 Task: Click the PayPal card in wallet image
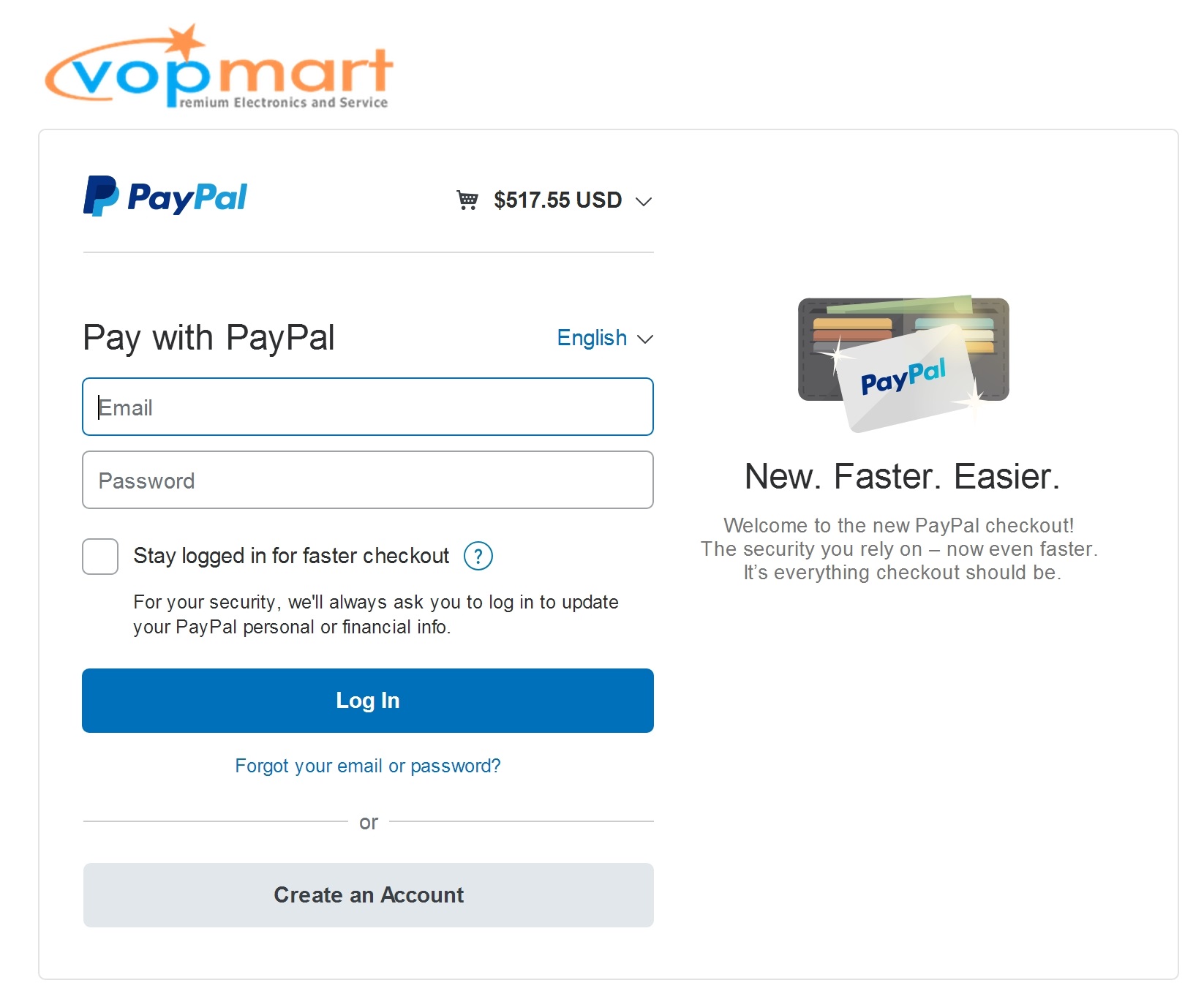click(907, 378)
